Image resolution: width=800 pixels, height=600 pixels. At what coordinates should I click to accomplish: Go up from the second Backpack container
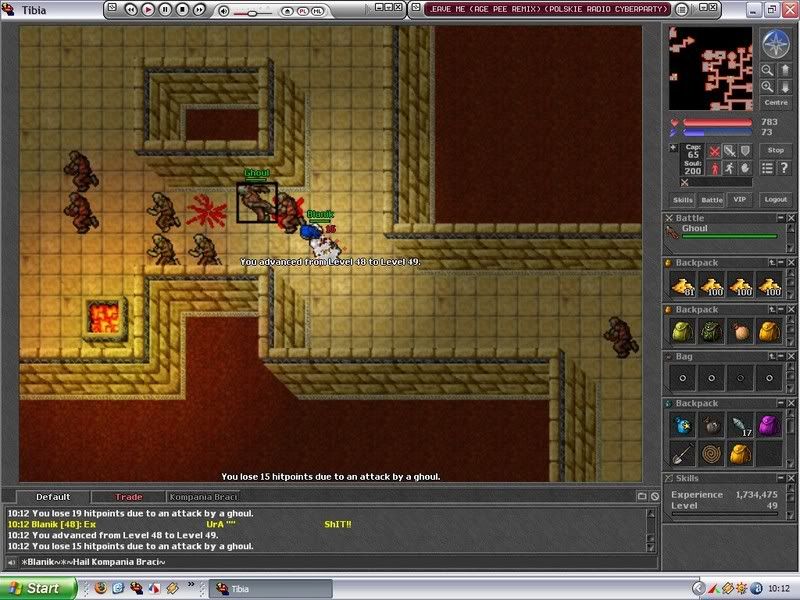(772, 310)
